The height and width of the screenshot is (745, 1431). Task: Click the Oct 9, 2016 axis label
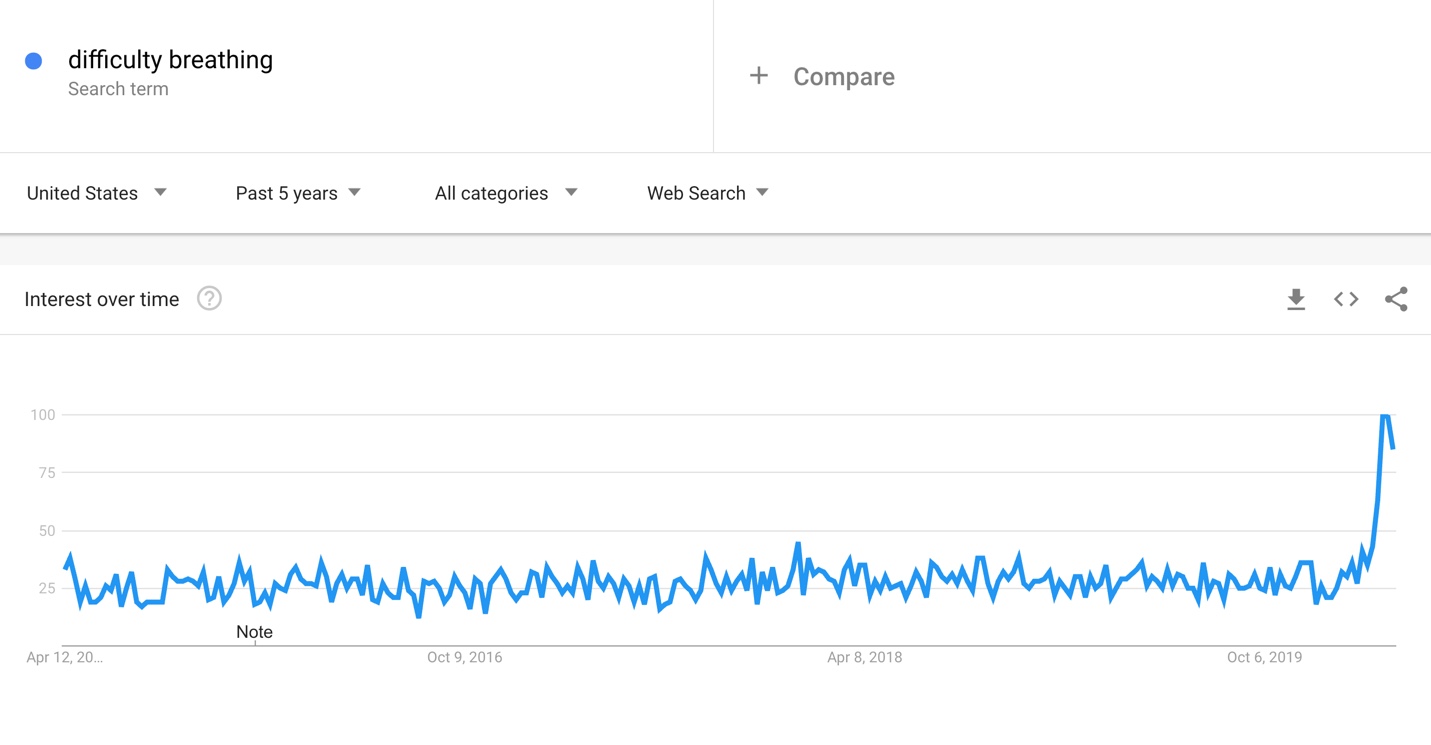(x=464, y=657)
